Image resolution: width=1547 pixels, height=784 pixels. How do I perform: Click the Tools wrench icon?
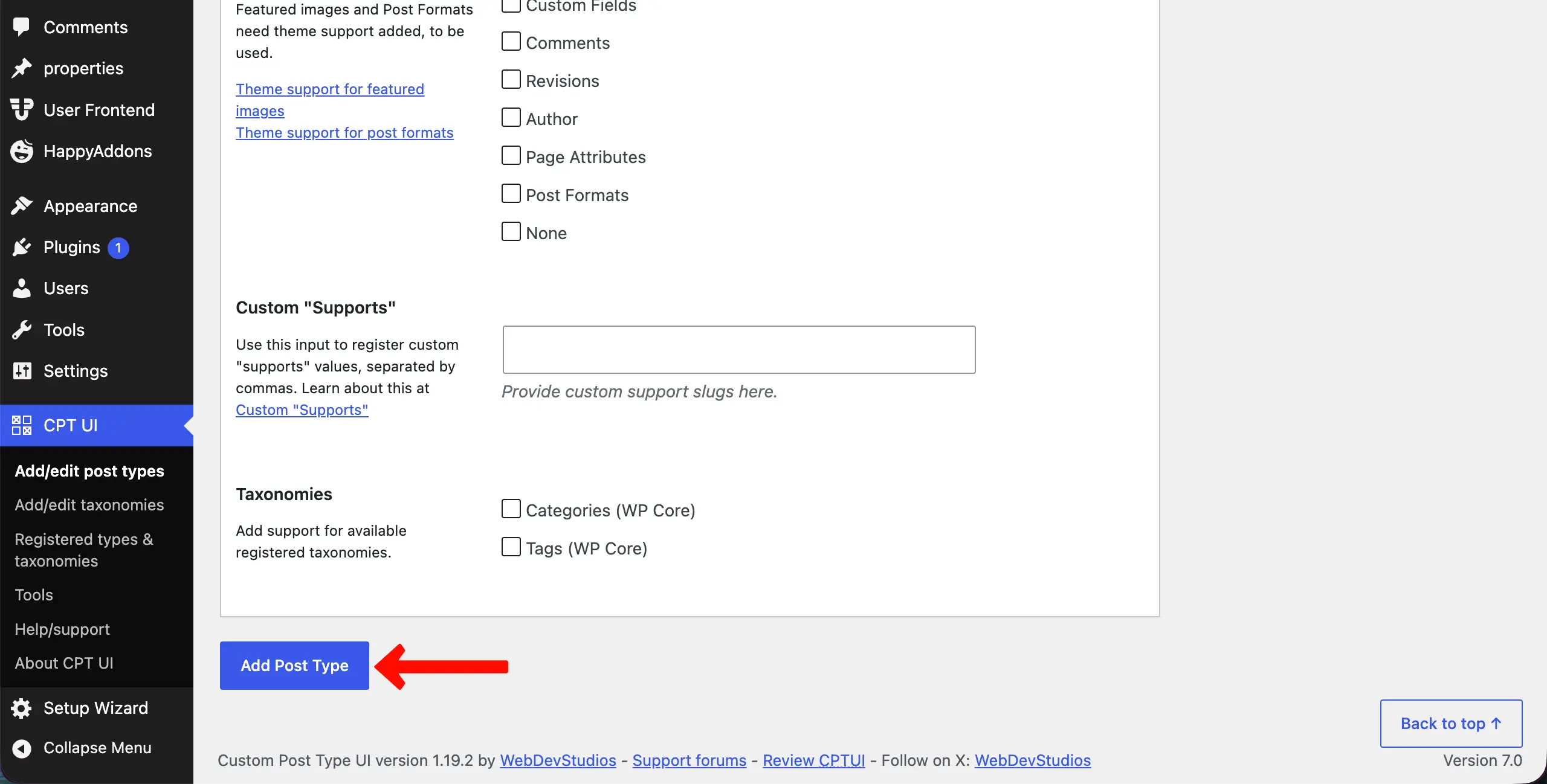pyautogui.click(x=22, y=330)
